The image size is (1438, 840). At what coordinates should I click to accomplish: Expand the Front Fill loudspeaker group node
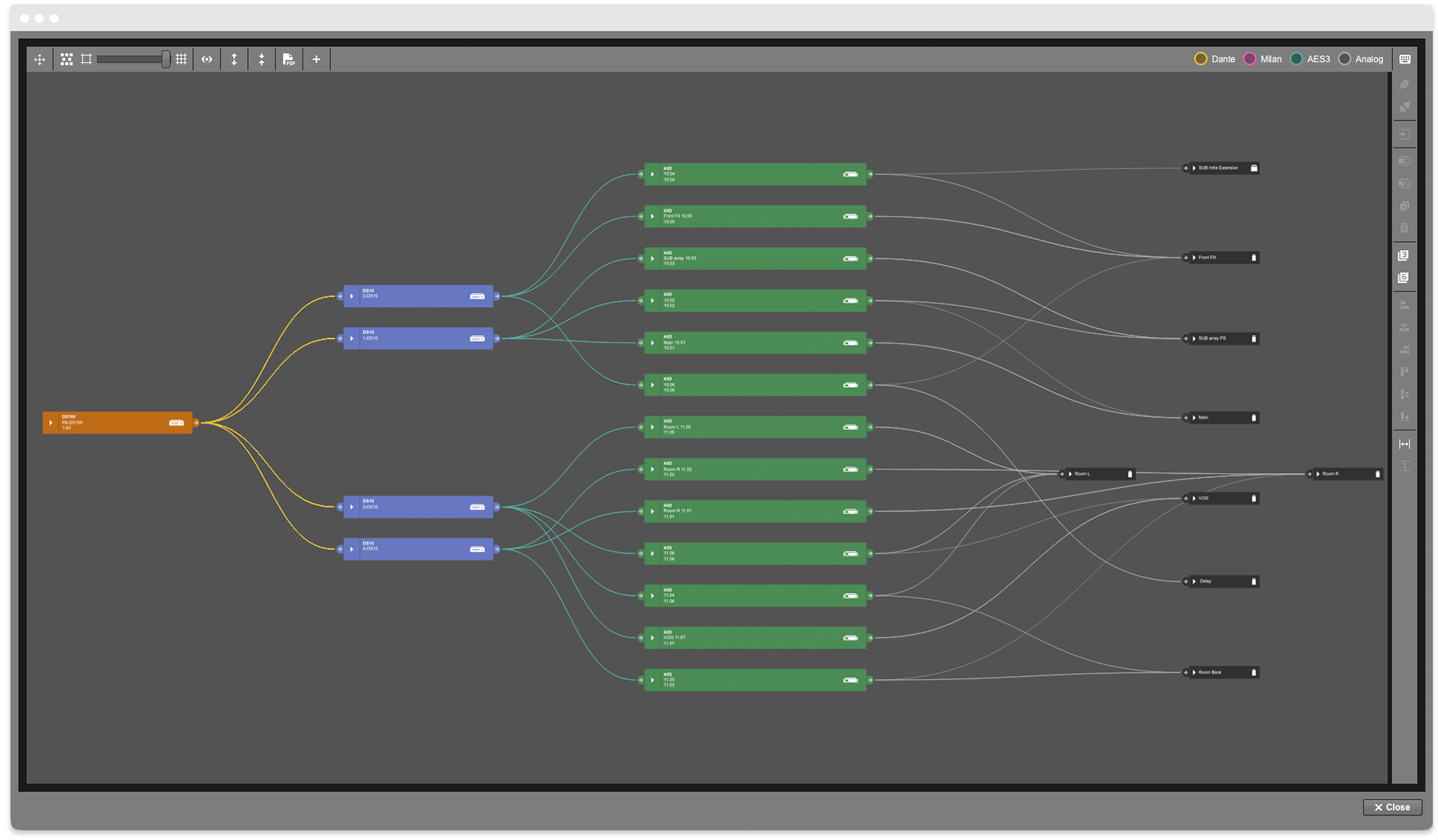[1194, 258]
